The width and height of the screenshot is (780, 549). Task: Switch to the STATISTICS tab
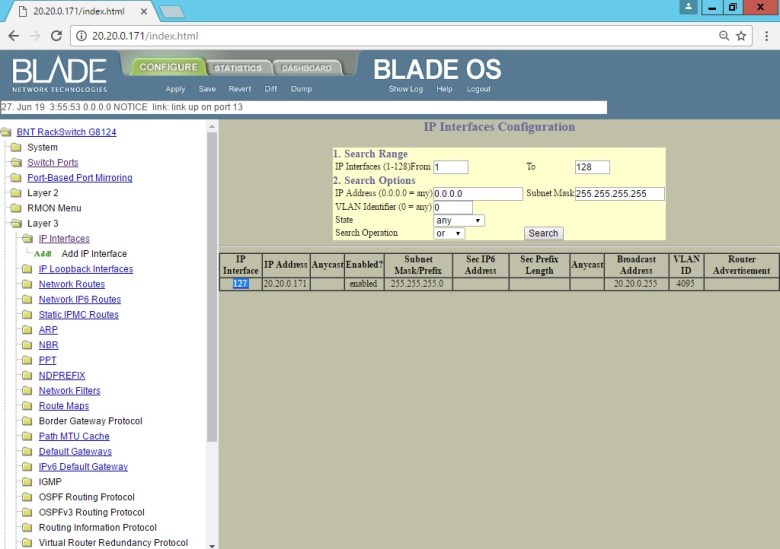[238, 68]
